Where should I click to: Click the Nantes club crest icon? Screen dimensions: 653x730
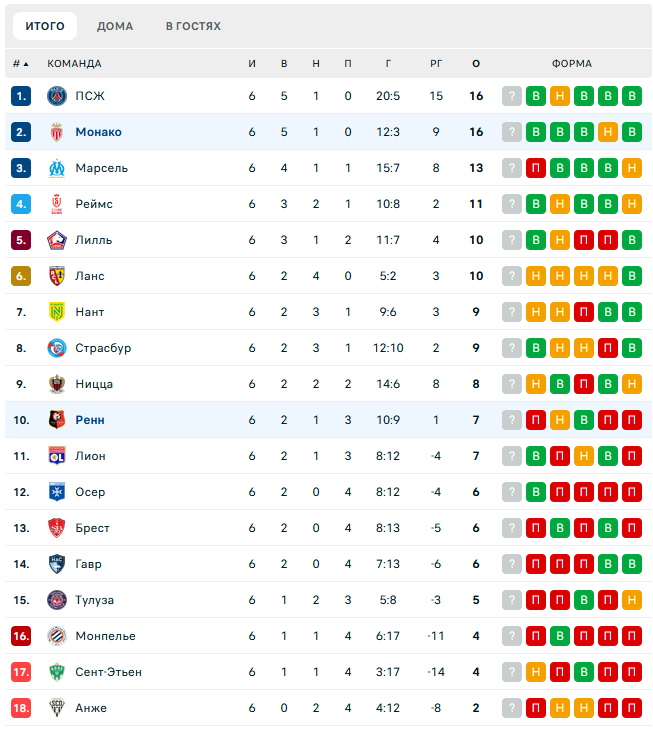pyautogui.click(x=56, y=312)
